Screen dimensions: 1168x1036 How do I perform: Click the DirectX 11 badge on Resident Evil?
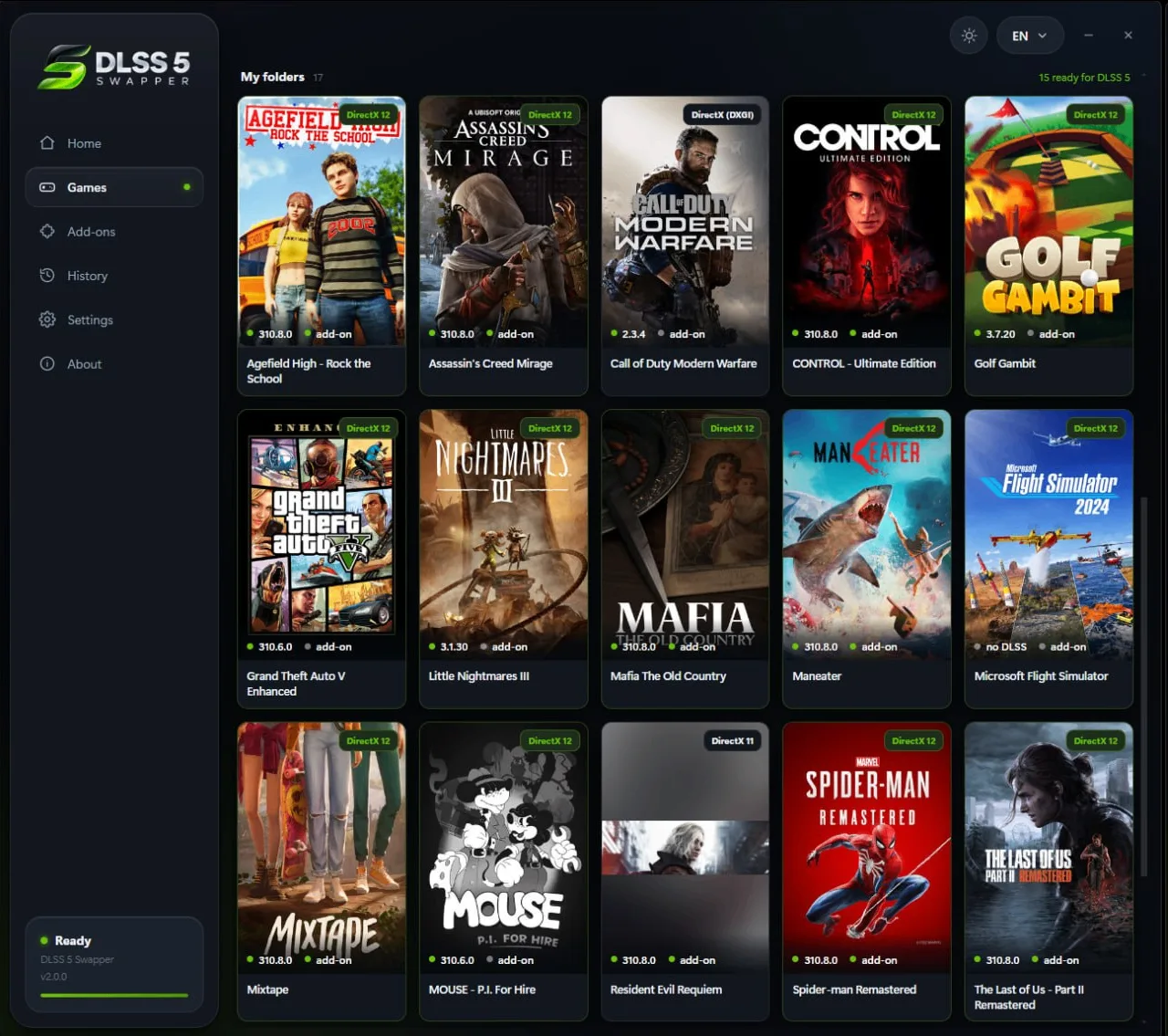coord(732,741)
